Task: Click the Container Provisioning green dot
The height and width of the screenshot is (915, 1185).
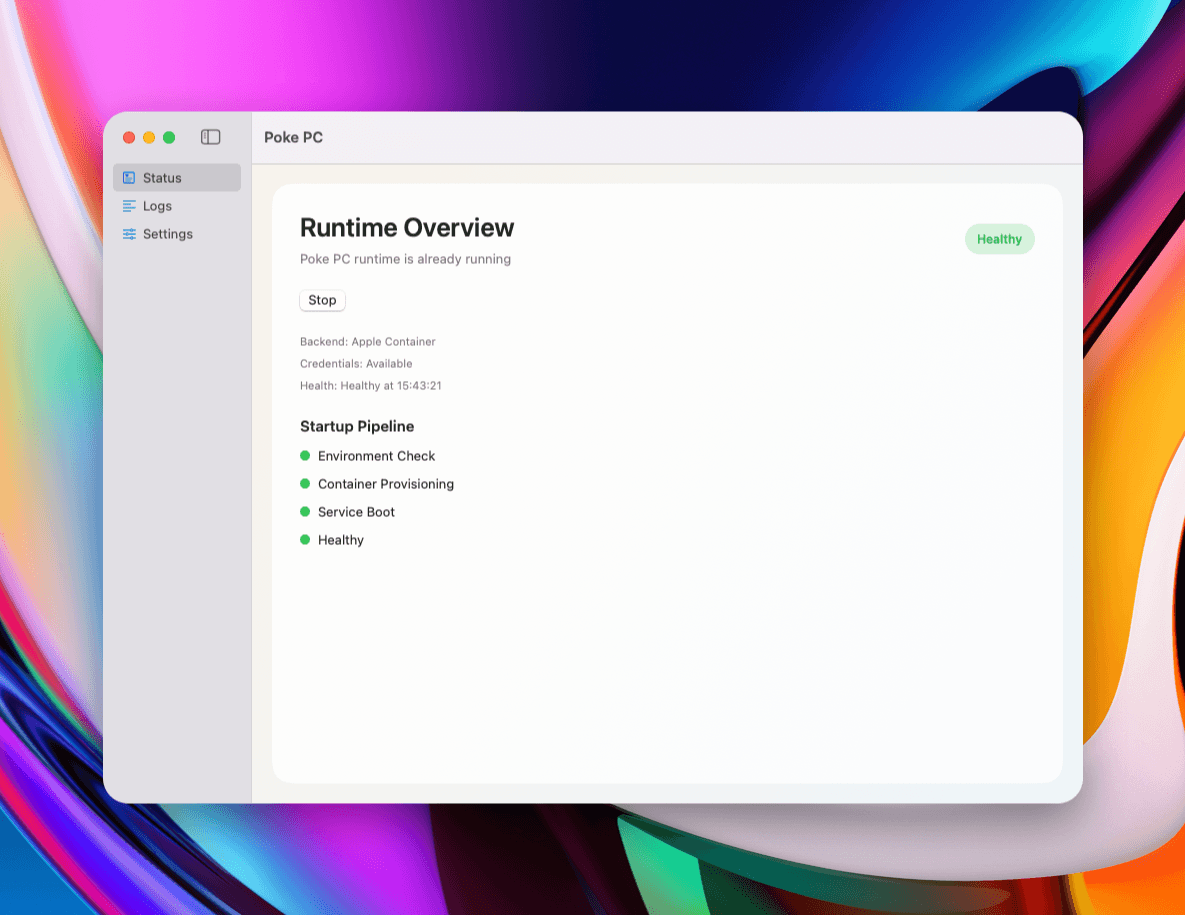Action: pos(305,483)
